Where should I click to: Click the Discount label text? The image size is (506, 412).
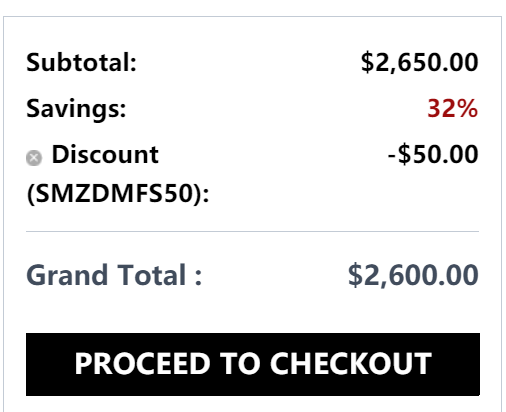click(x=105, y=155)
